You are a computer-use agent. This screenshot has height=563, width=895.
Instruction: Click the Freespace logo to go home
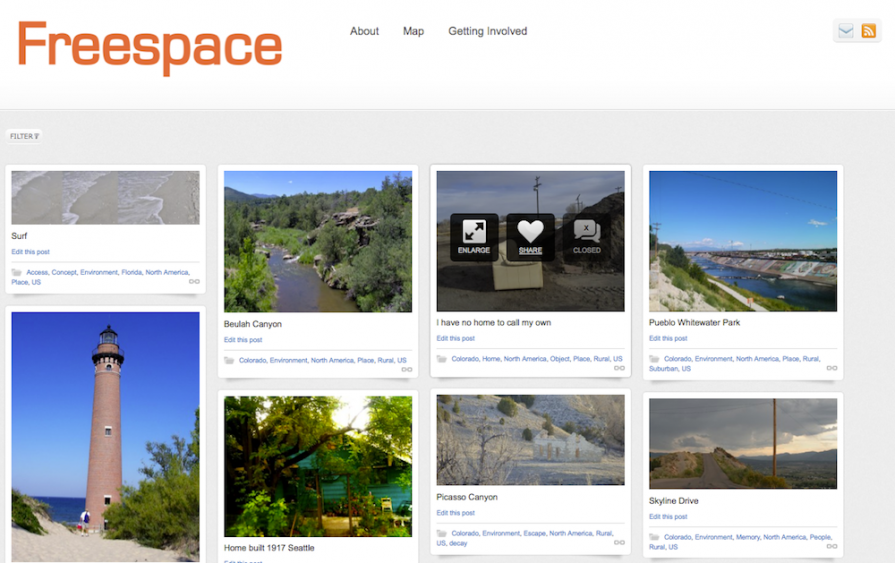tap(150, 47)
